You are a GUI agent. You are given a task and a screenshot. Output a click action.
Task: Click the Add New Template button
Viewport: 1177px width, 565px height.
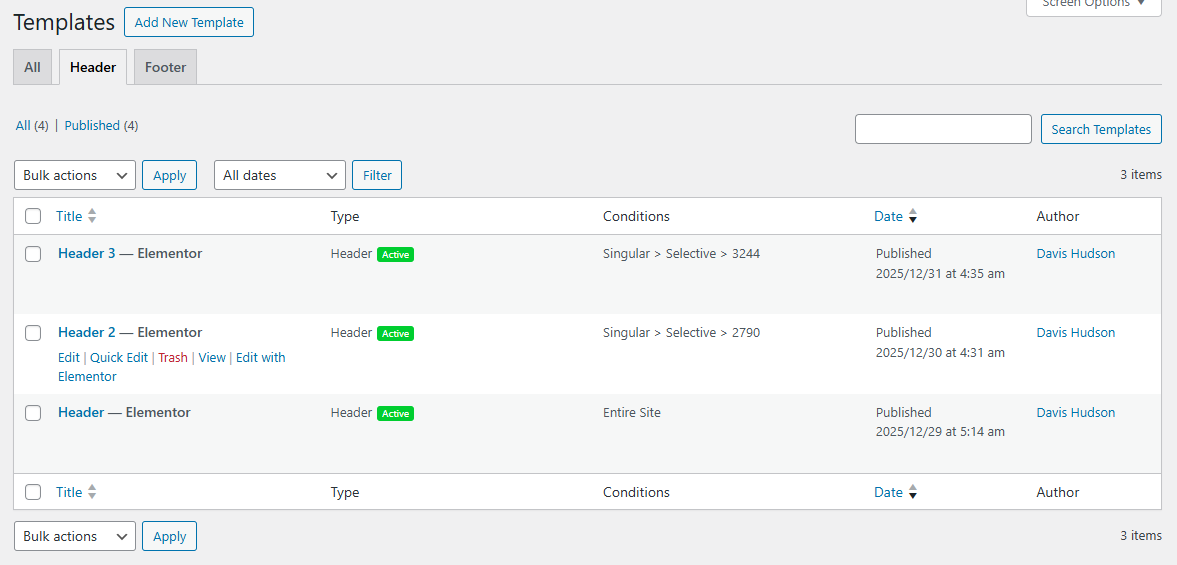pyautogui.click(x=188, y=23)
